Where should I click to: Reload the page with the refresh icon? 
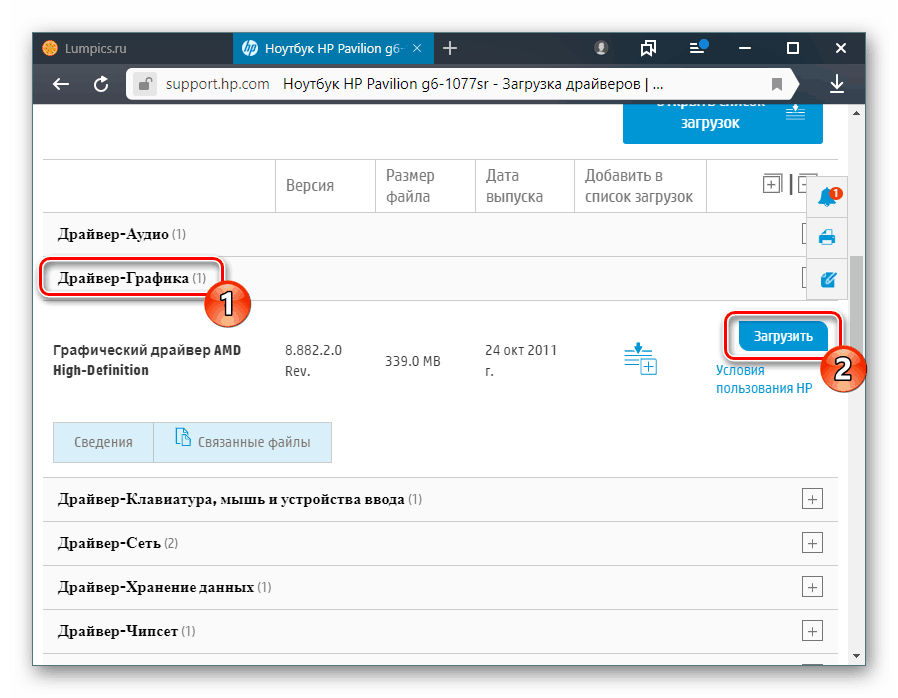[101, 84]
